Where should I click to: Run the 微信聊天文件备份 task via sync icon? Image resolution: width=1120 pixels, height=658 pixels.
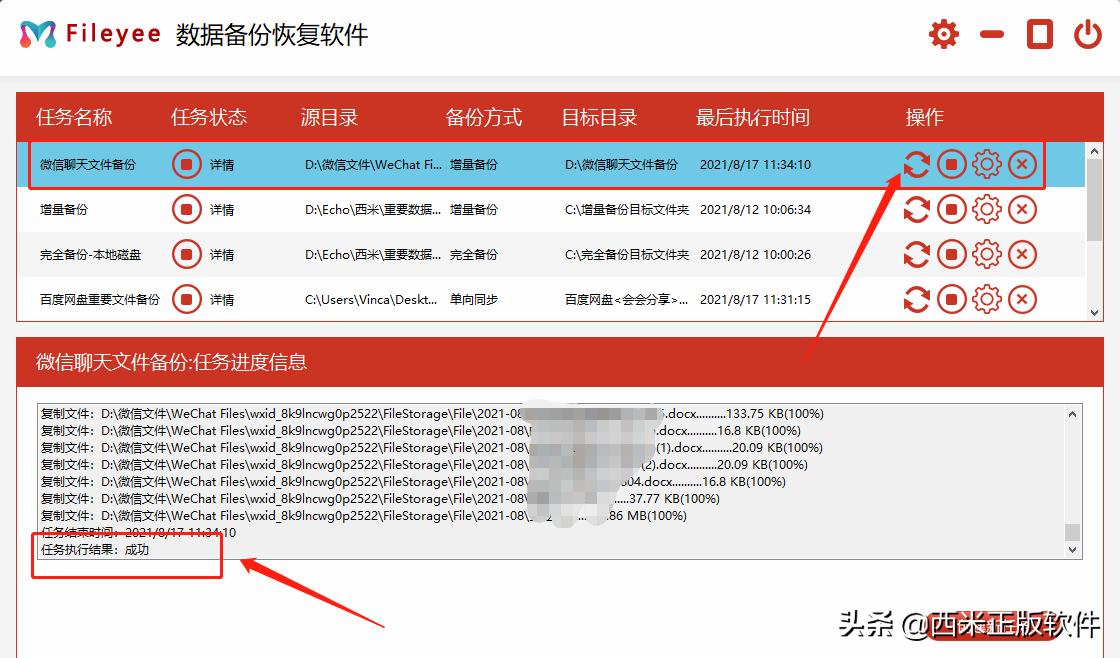point(916,164)
